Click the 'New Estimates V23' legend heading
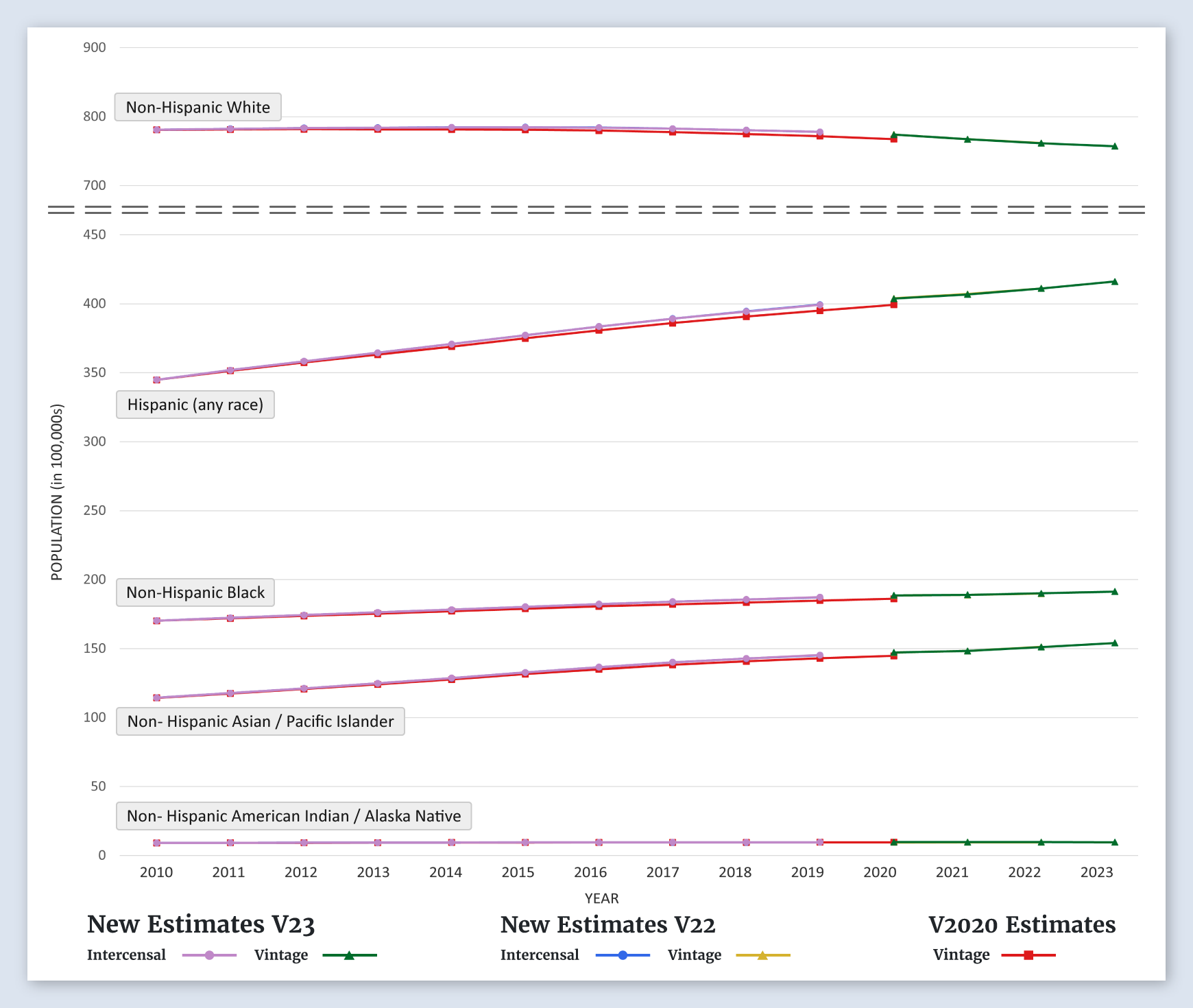1193x1008 pixels. click(x=201, y=924)
